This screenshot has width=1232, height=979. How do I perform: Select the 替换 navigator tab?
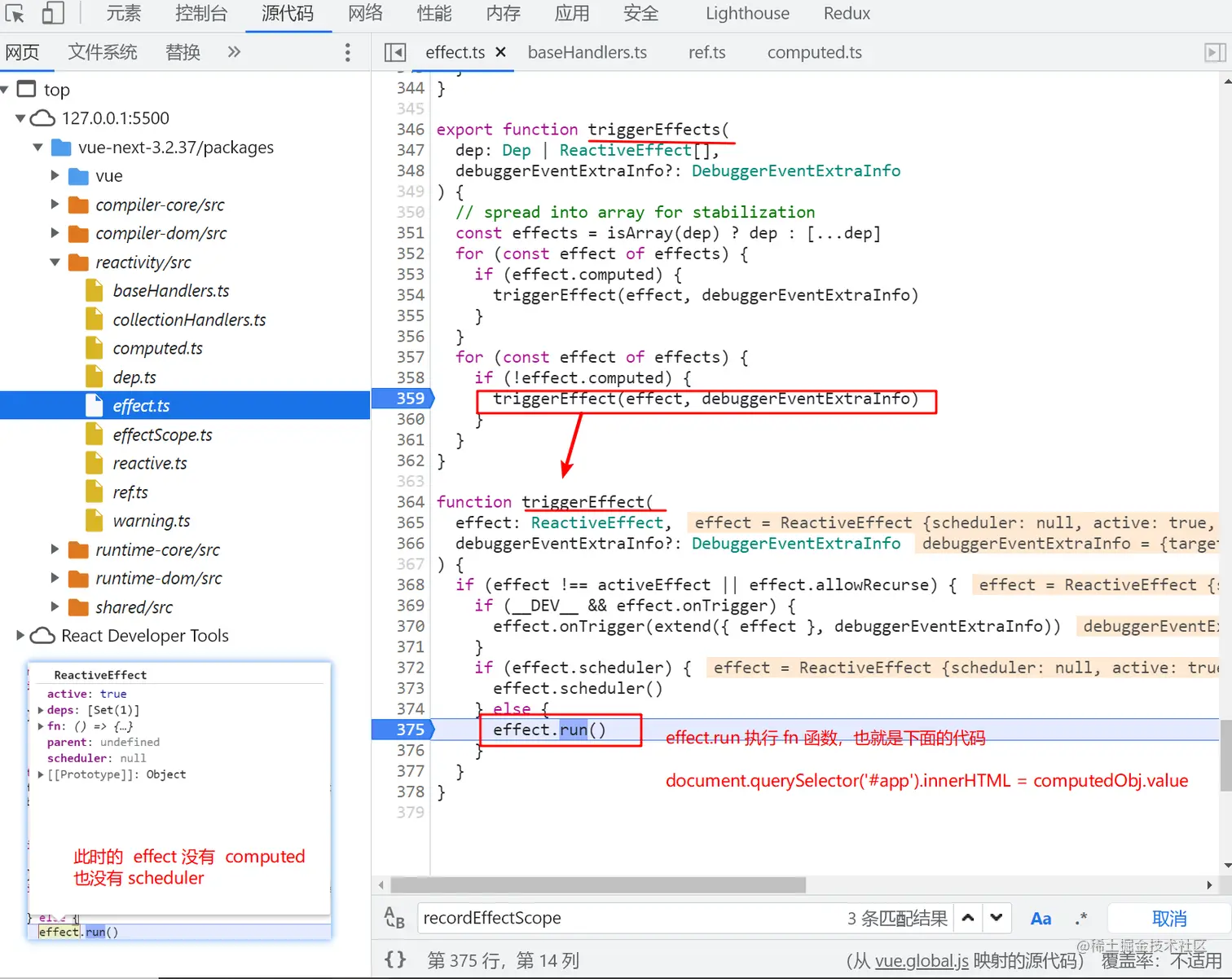[x=183, y=52]
